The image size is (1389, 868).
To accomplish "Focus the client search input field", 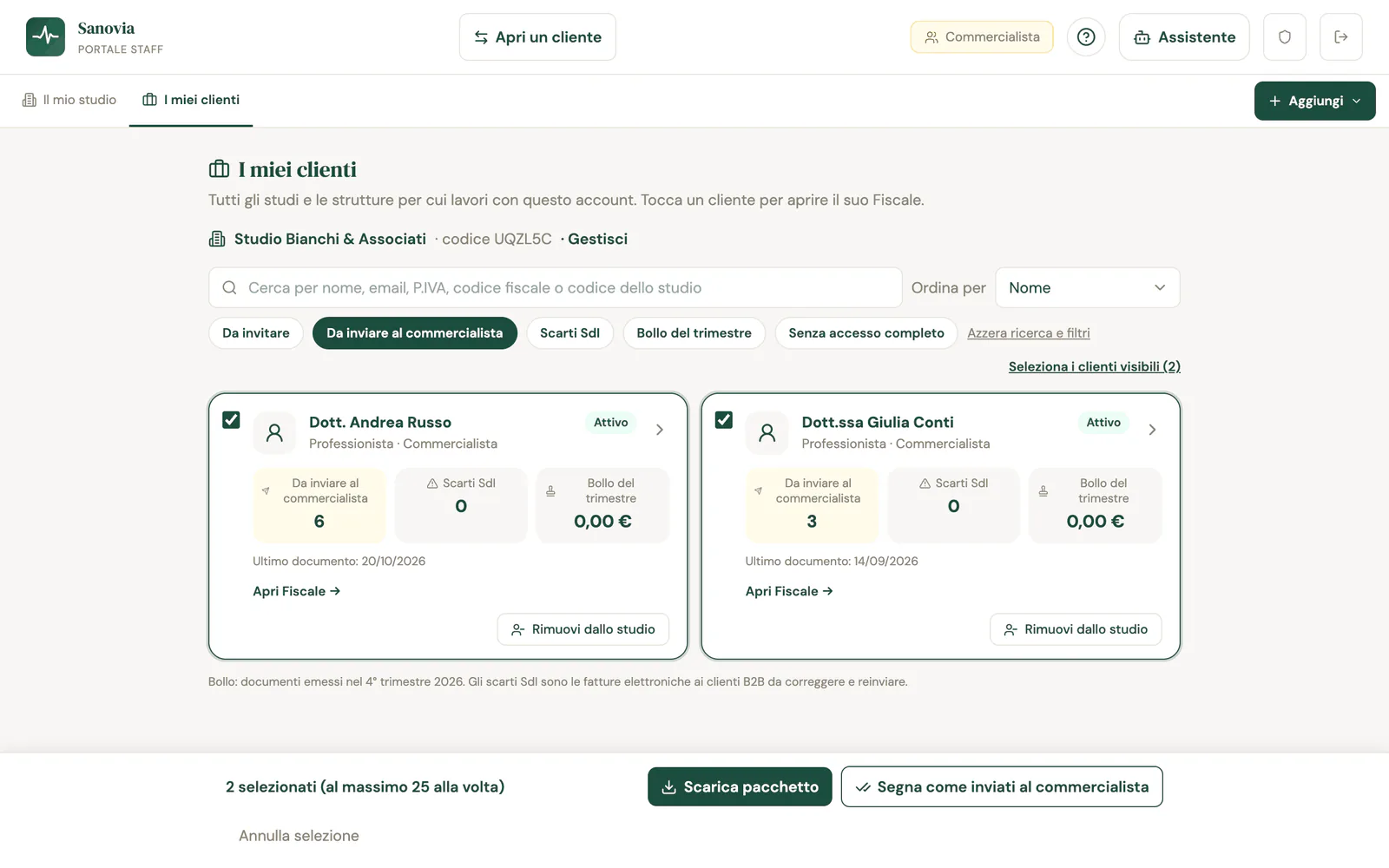I will (x=556, y=287).
